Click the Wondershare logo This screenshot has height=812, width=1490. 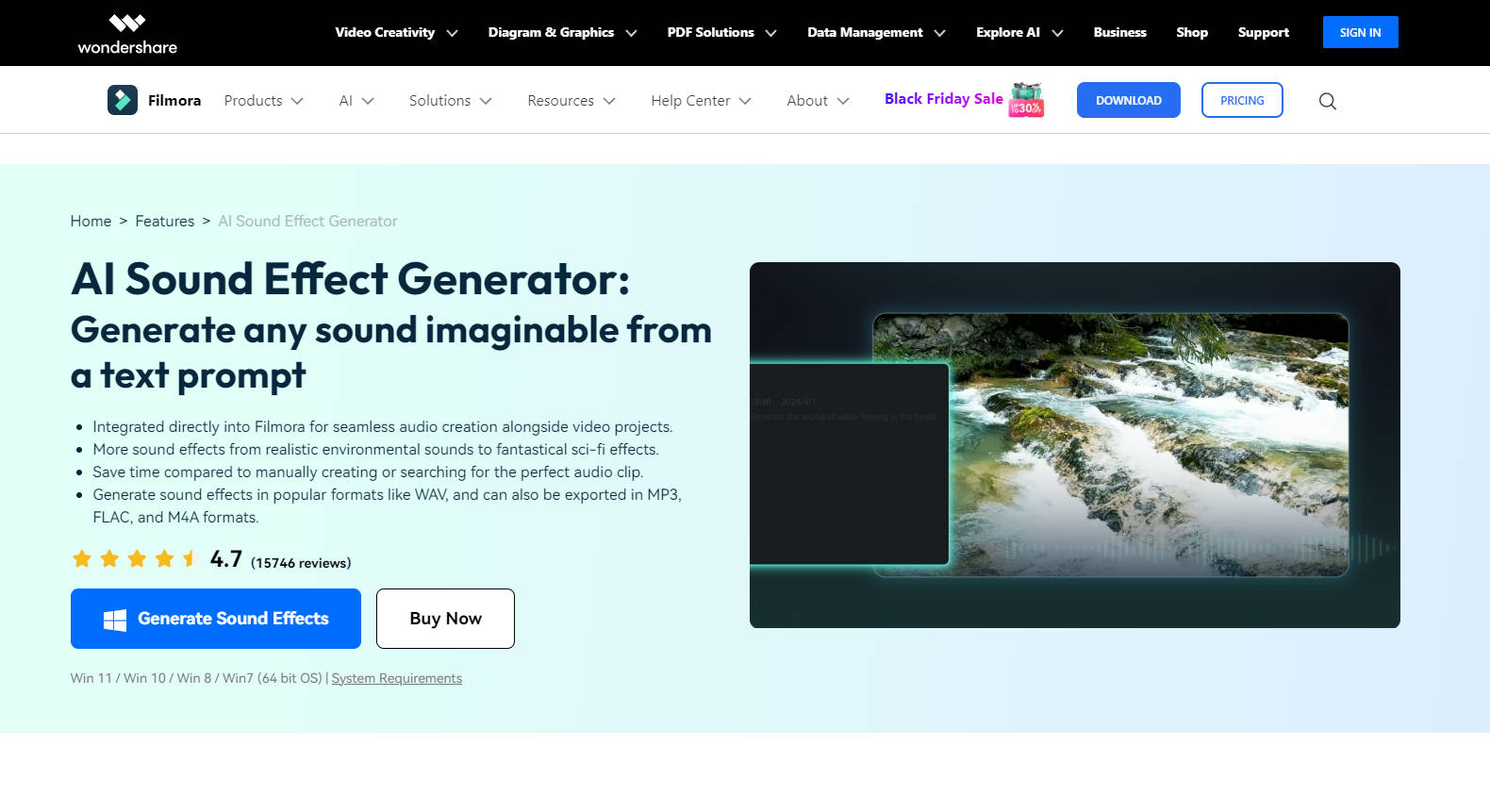click(127, 34)
